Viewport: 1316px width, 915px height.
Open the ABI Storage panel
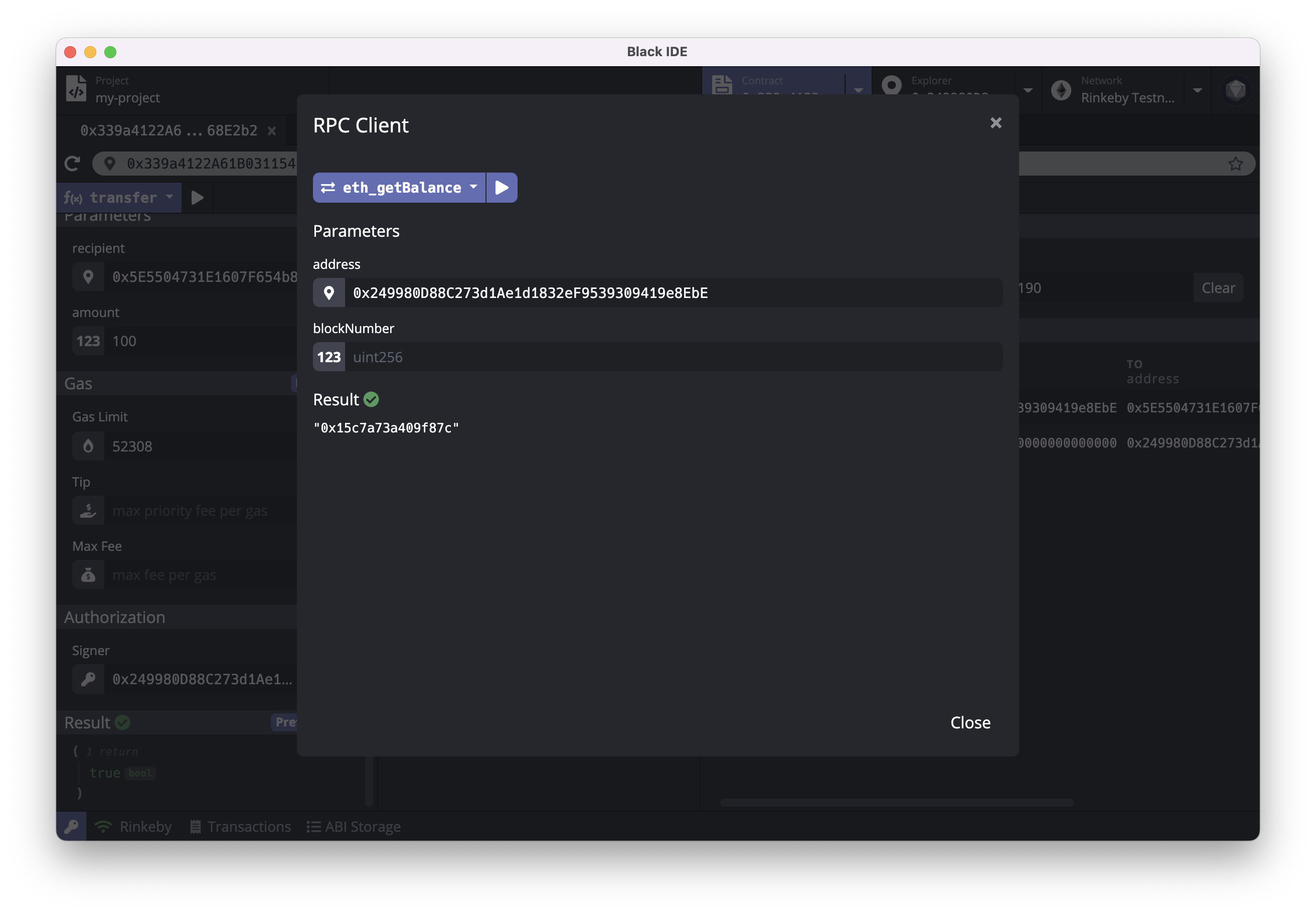pos(354,826)
